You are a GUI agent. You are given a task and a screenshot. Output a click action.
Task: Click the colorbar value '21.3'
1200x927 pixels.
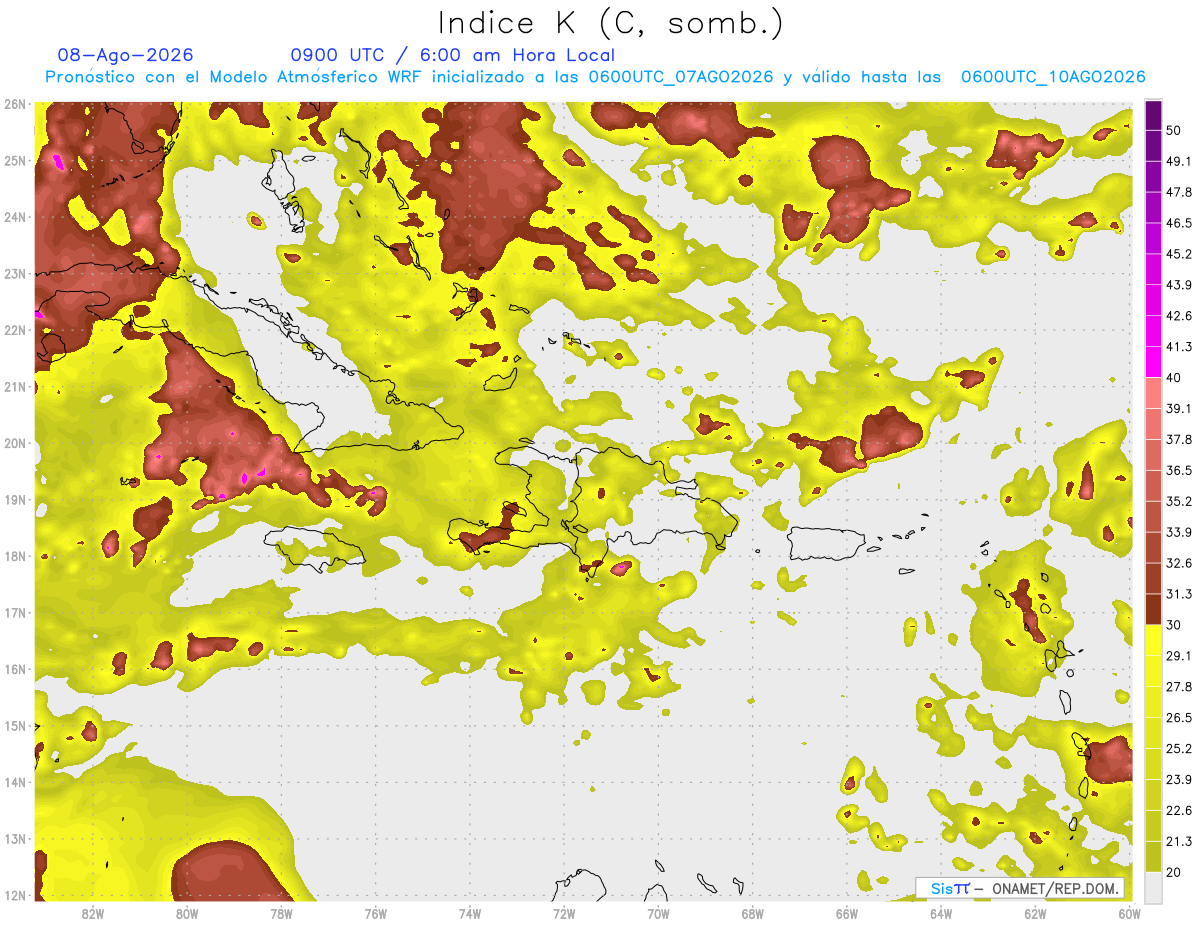[1179, 841]
